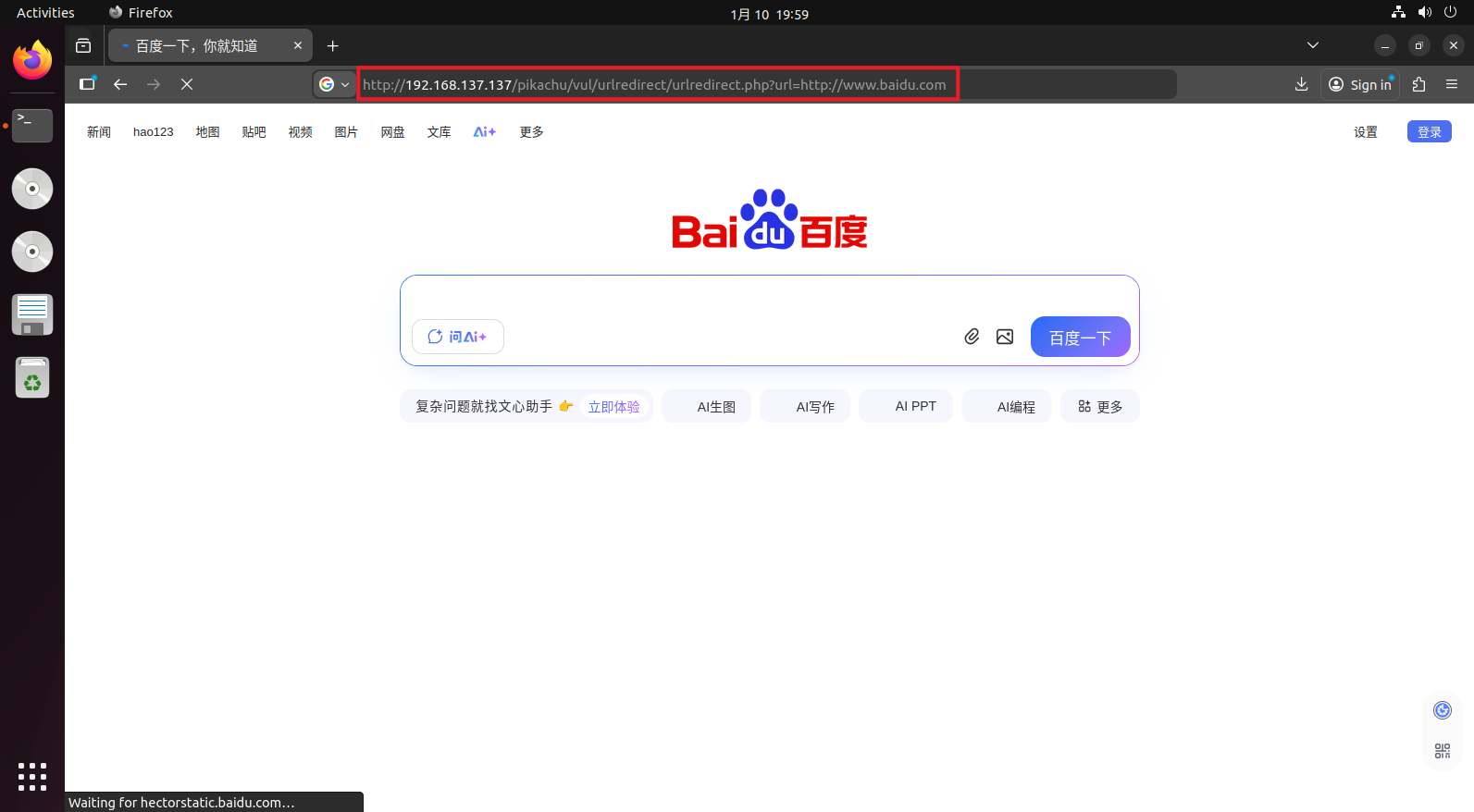Screen dimensions: 1474x812
Task: Open the AI编程 shortcut
Action: tap(1007, 406)
